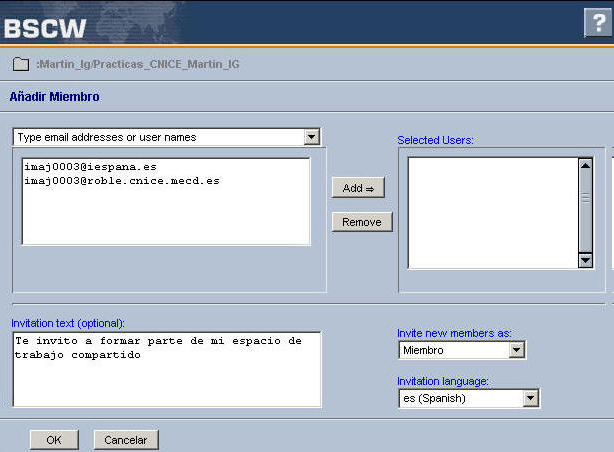Expand the Invitation language dropdown
The image size is (614, 452).
click(x=530, y=398)
